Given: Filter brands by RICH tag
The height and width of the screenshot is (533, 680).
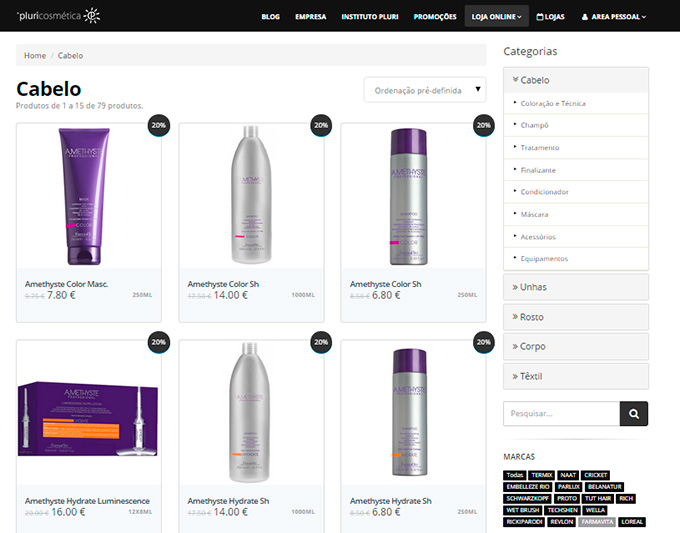Looking at the screenshot, I should pyautogui.click(x=626, y=499).
